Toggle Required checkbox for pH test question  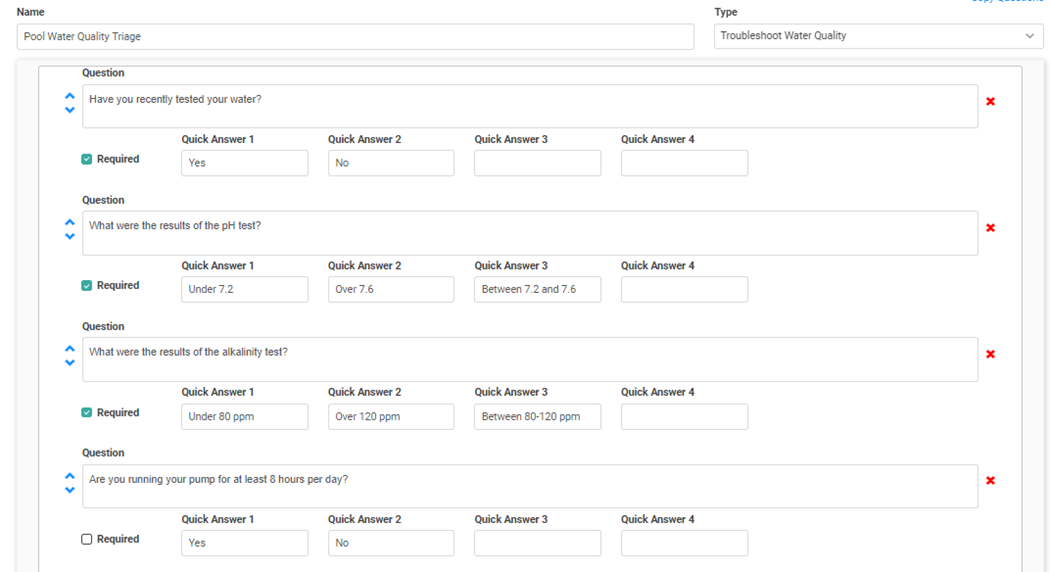(x=87, y=286)
